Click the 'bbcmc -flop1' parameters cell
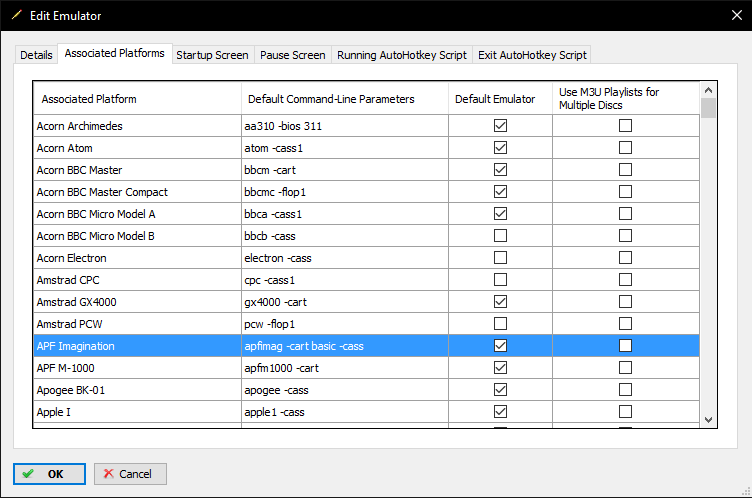This screenshot has height=498, width=752. pyautogui.click(x=345, y=192)
